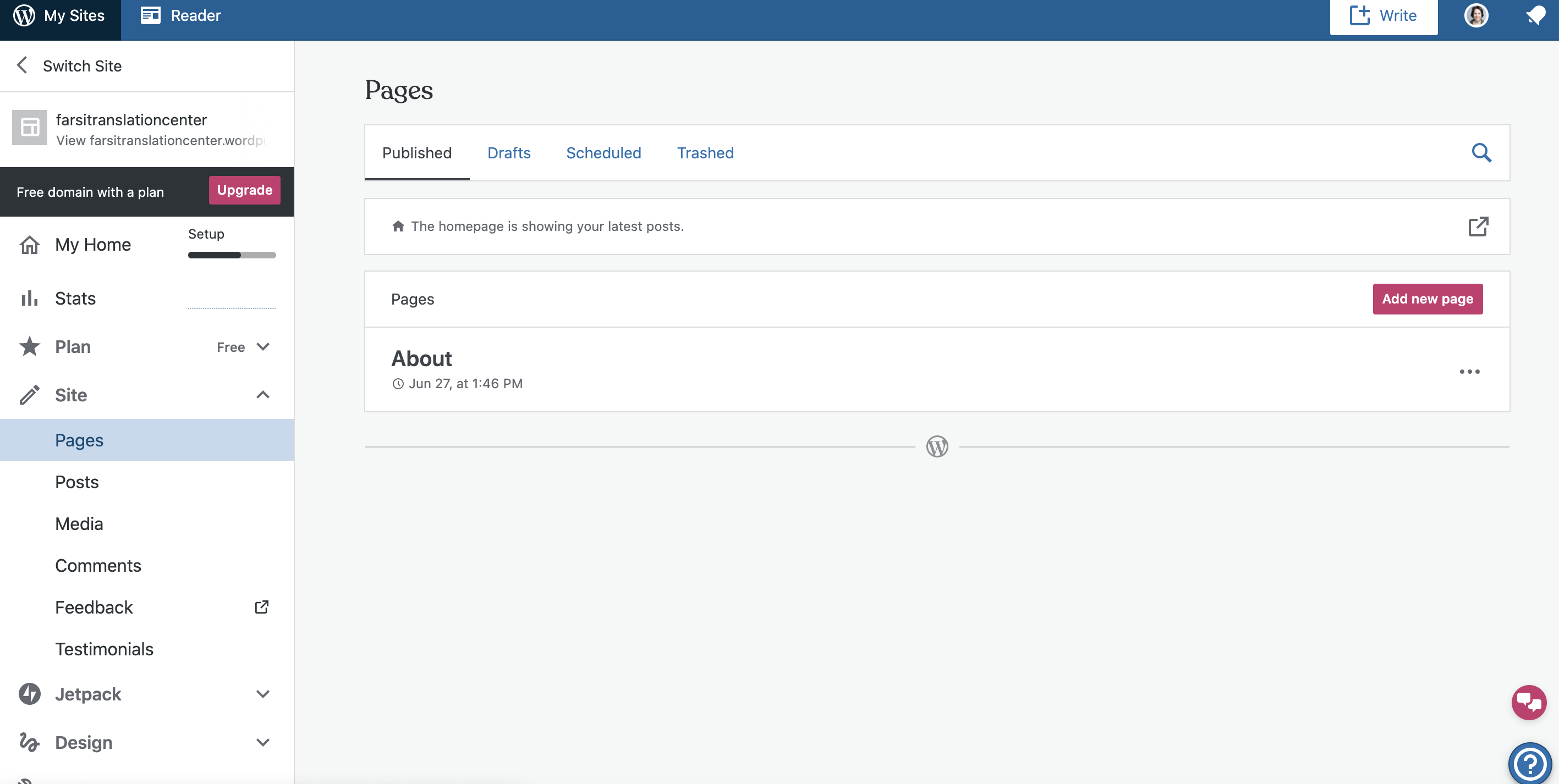Switch to the Published tab

[417, 153]
